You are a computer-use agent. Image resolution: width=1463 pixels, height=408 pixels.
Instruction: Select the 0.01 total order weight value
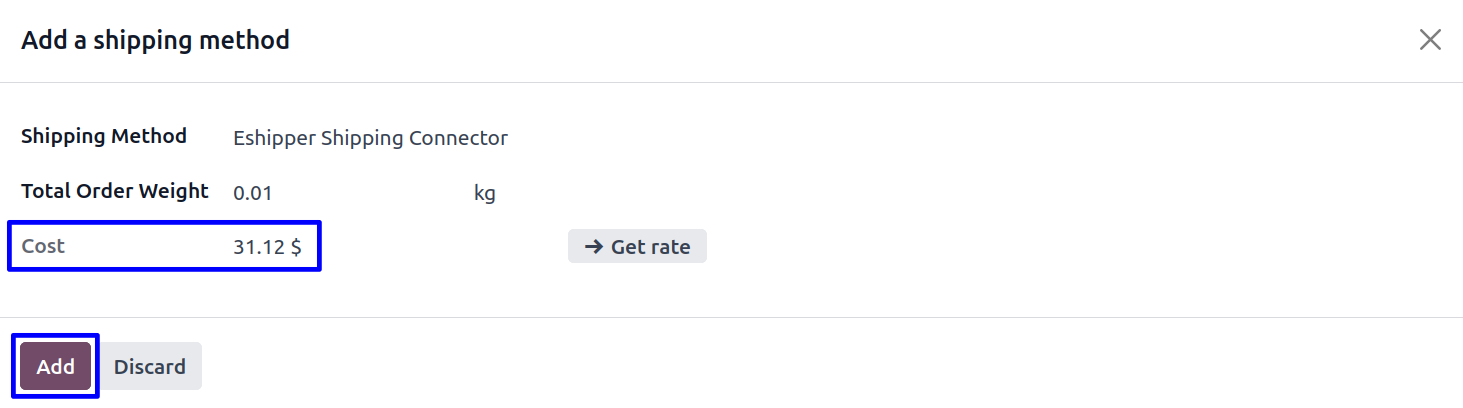[252, 193]
